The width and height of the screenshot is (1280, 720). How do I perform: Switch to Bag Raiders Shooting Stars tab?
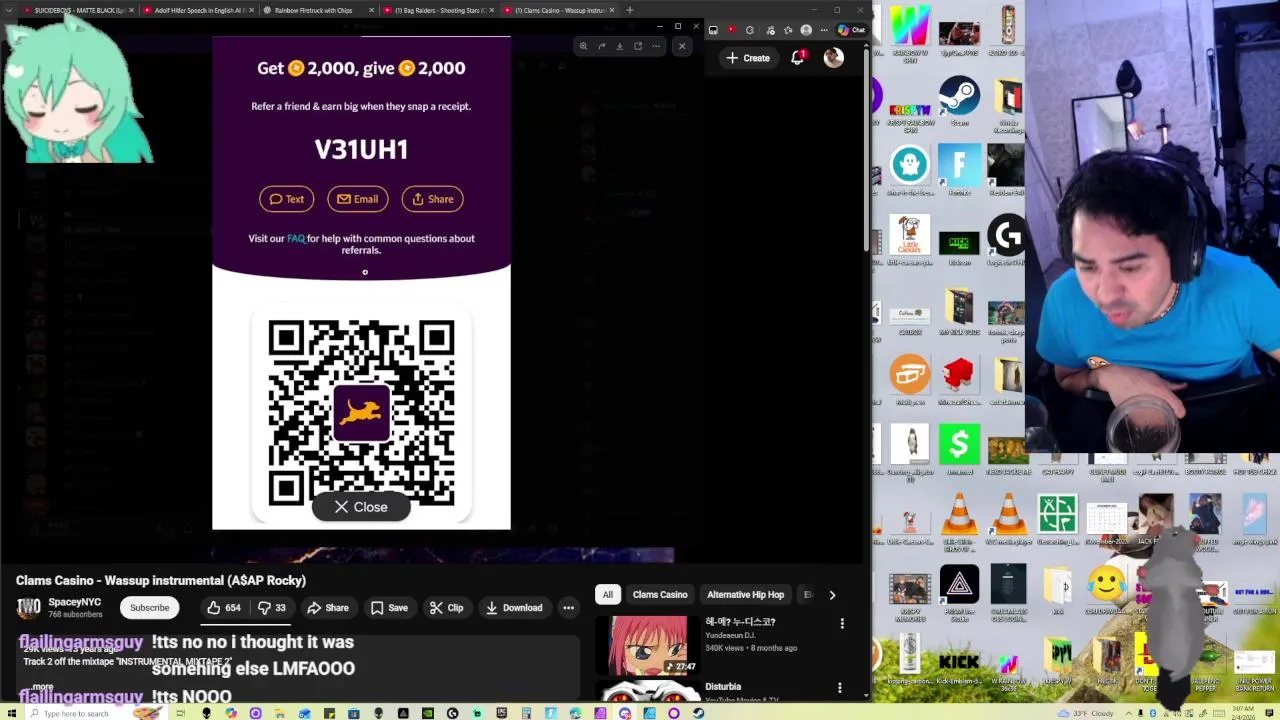438,10
